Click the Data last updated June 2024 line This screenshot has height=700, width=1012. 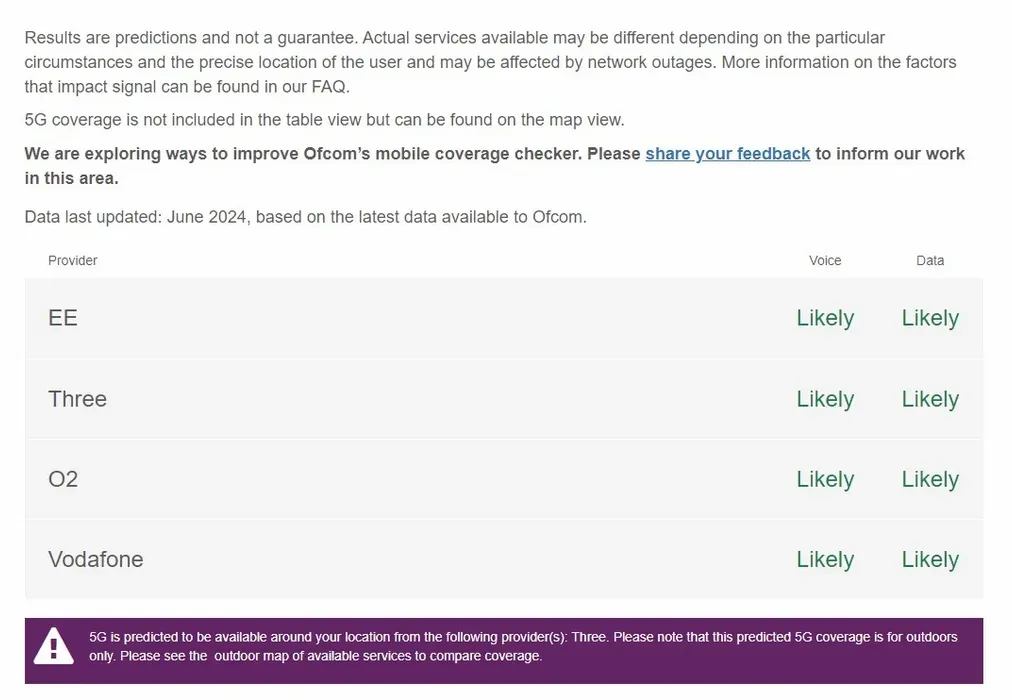point(305,216)
